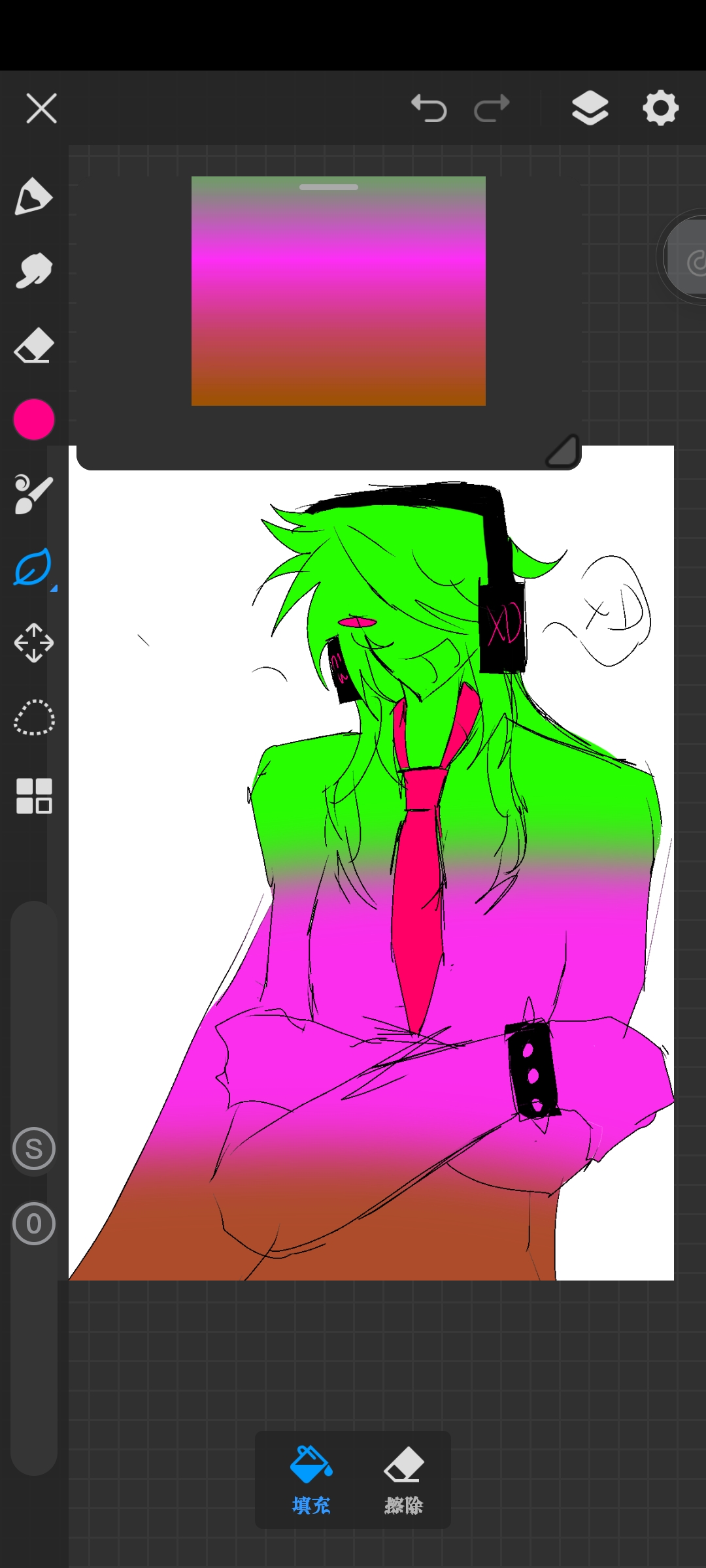Grab the reference panel top handle
Viewport: 706px width, 1568px height.
click(x=329, y=187)
